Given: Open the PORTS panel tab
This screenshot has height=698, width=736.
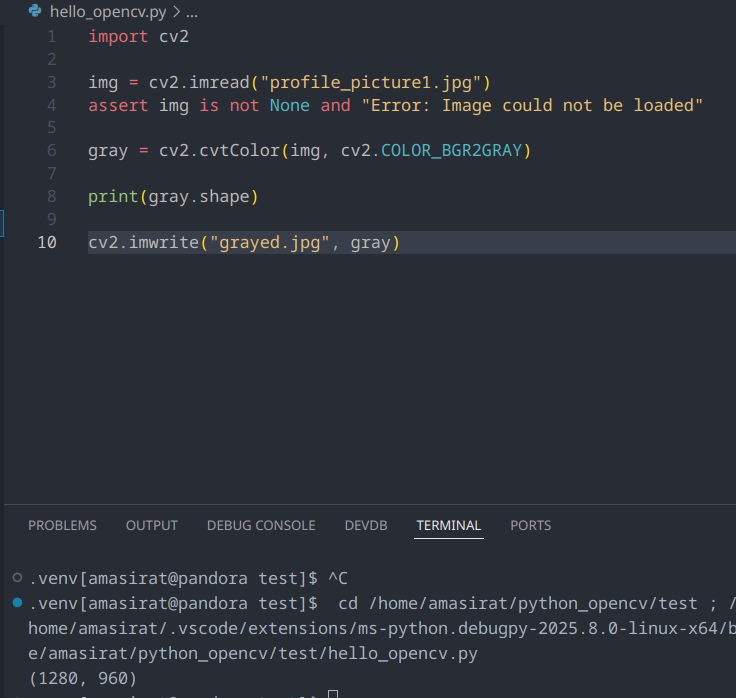Looking at the screenshot, I should click(x=530, y=525).
